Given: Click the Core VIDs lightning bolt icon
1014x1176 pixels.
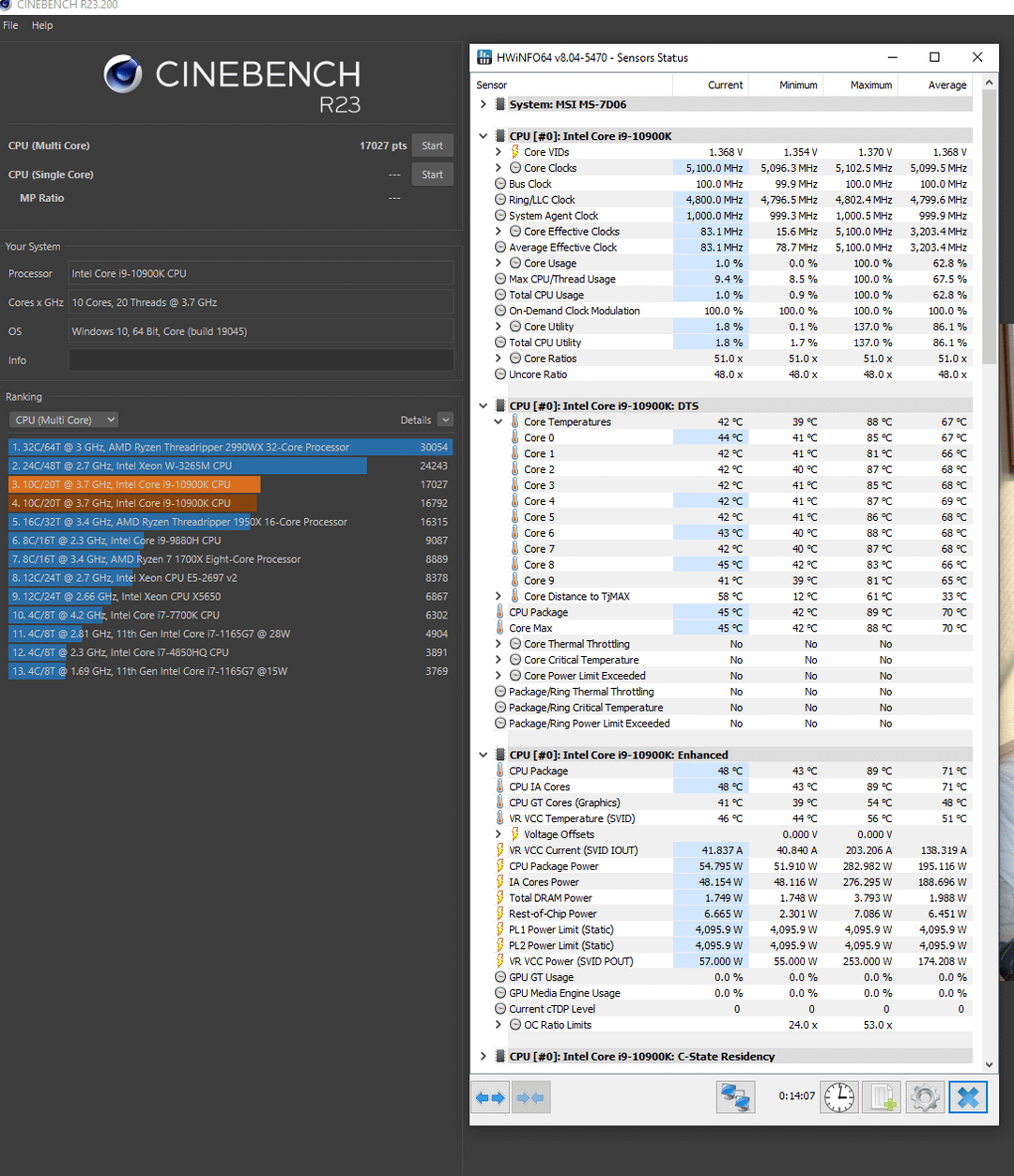Looking at the screenshot, I should click(x=515, y=152).
